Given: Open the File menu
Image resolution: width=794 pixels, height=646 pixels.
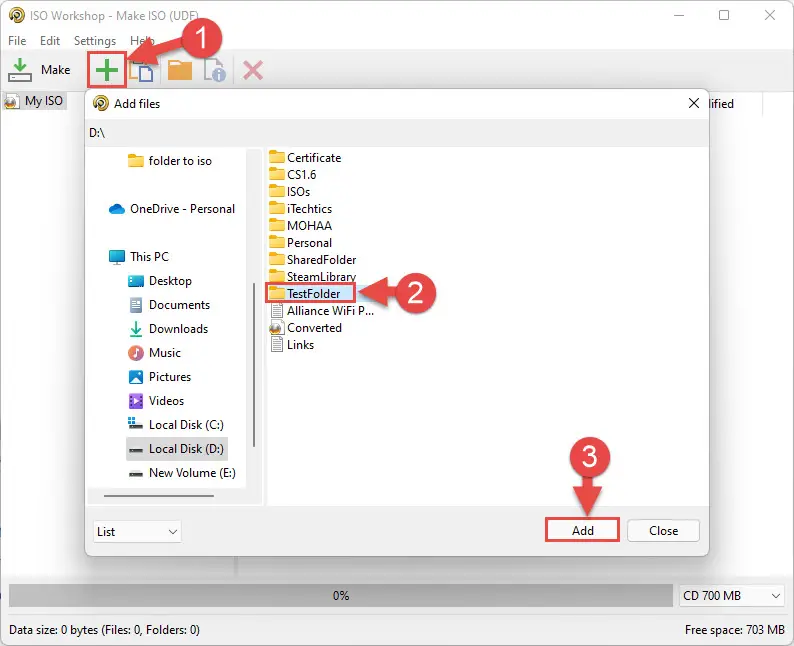Looking at the screenshot, I should (17, 41).
